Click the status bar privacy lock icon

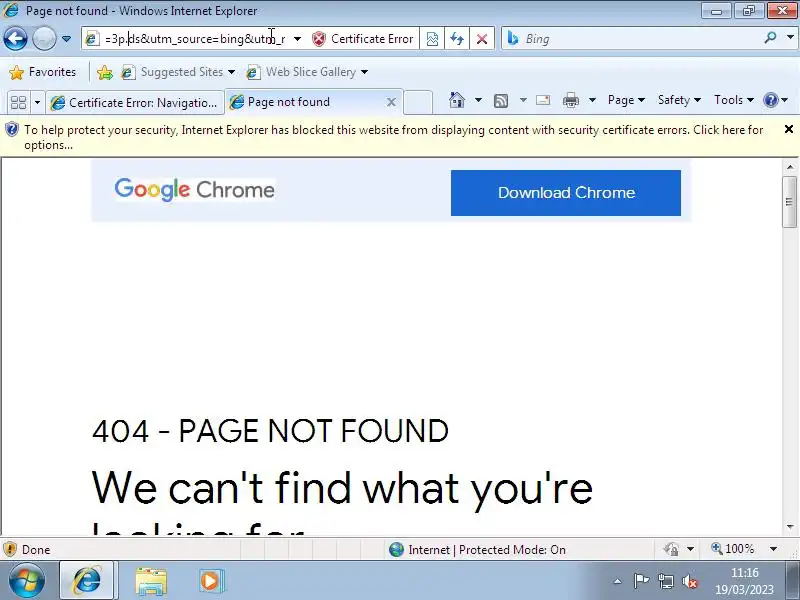pyautogui.click(x=671, y=549)
